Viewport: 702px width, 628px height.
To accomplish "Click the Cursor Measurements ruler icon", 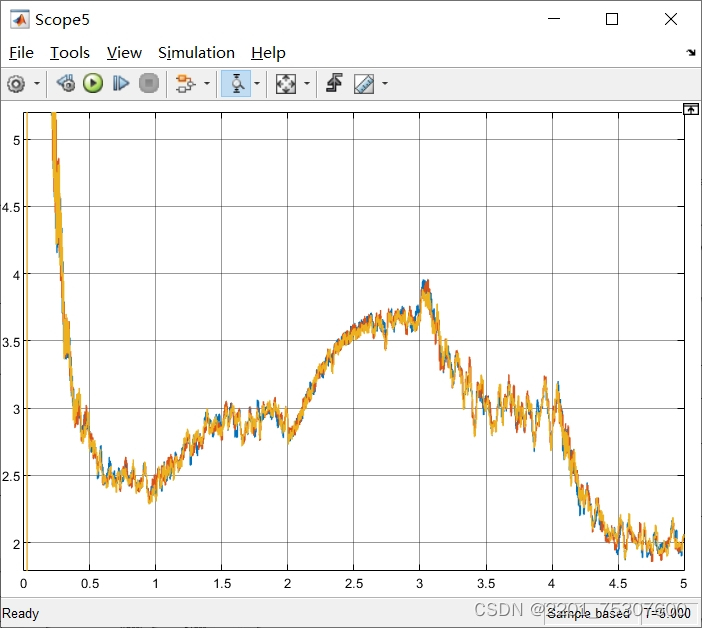I will (x=364, y=83).
